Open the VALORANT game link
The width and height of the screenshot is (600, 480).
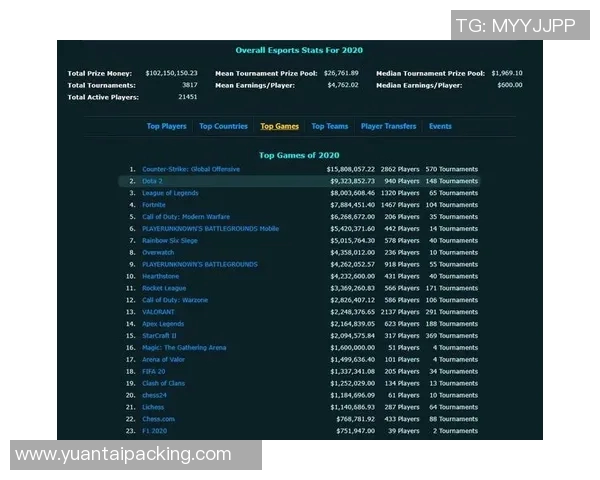coord(158,312)
